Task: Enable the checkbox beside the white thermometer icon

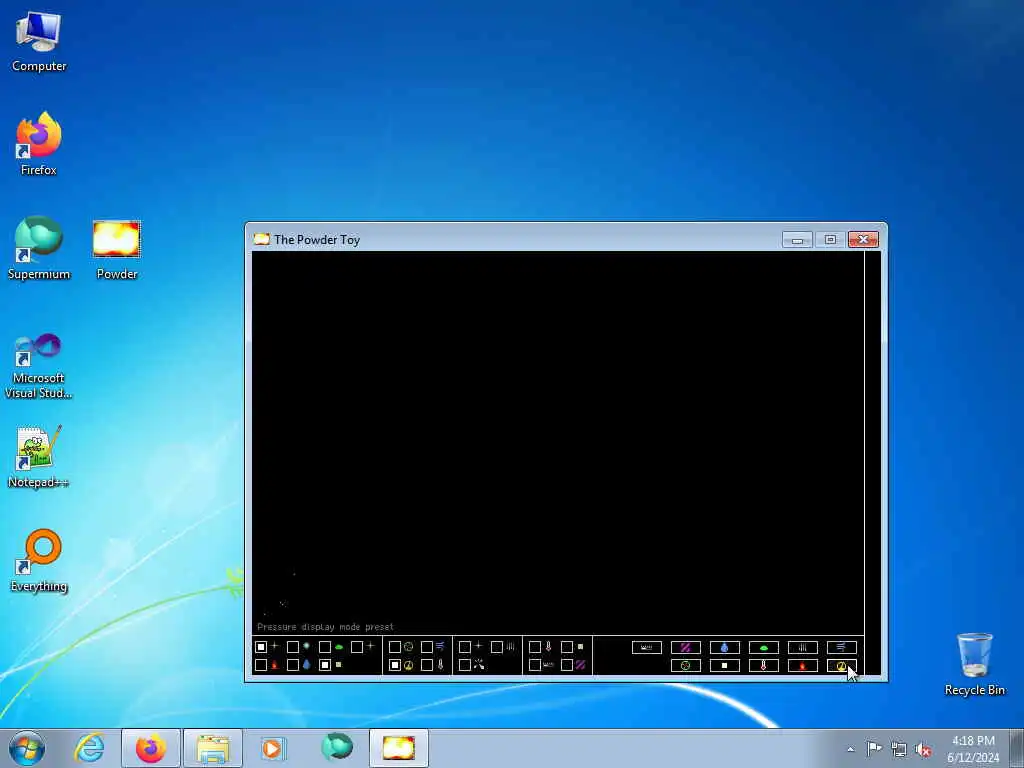Action: tap(426, 665)
